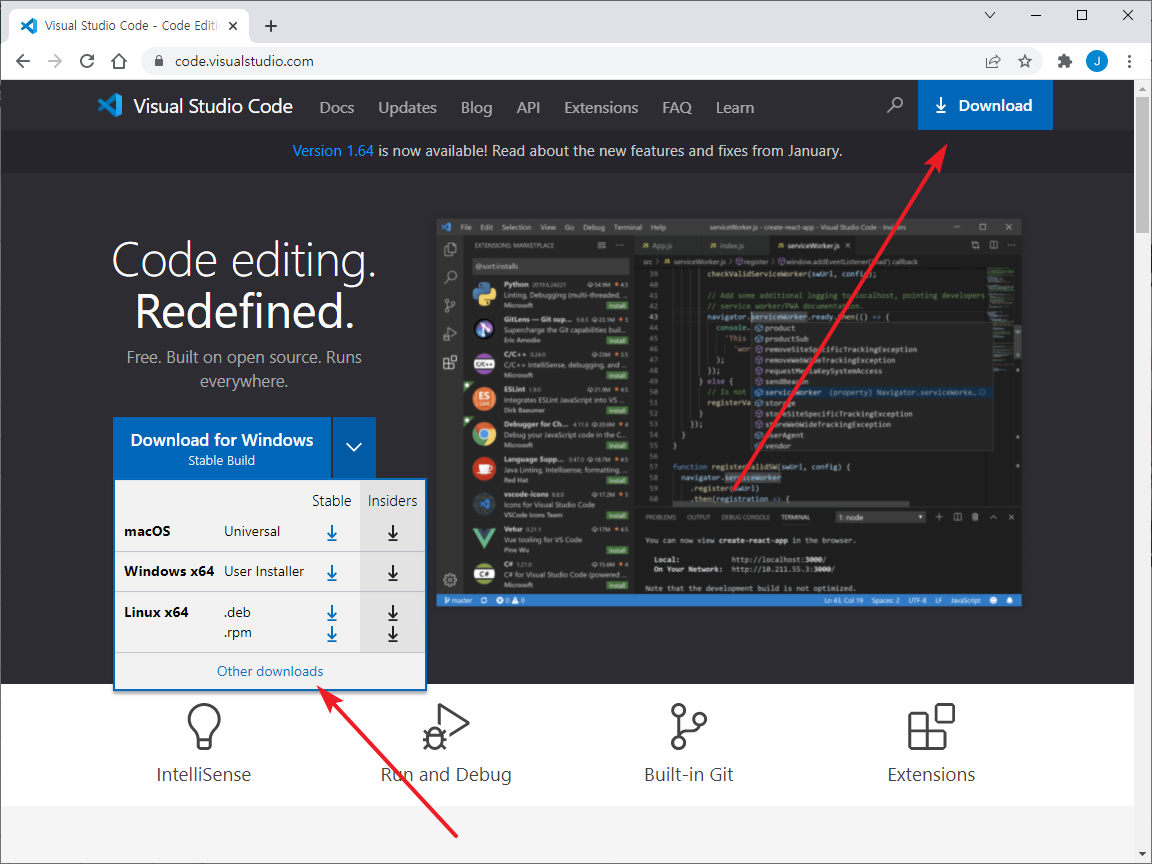Click the Run and Debug bug icon

point(446,726)
